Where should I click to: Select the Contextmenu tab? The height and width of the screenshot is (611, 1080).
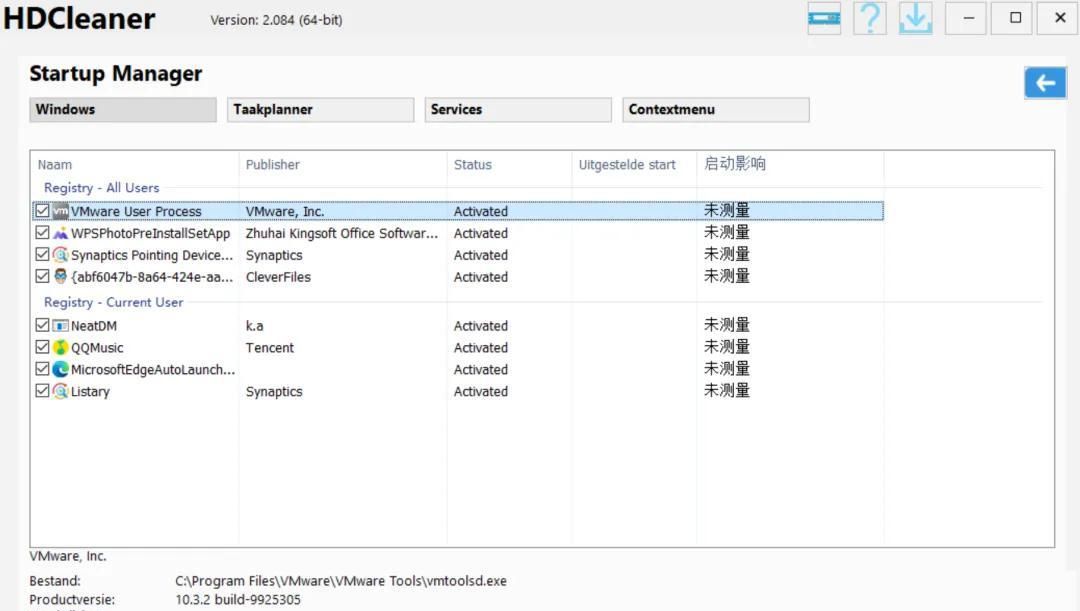pos(715,110)
